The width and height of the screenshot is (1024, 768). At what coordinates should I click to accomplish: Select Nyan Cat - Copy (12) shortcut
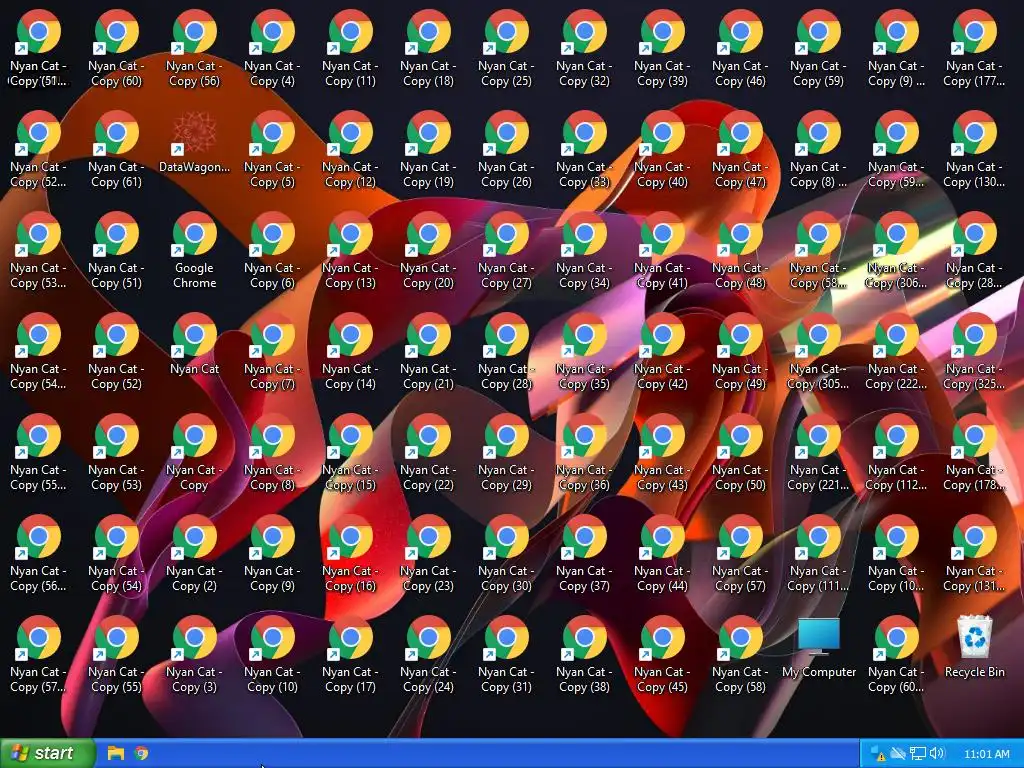coord(350,150)
